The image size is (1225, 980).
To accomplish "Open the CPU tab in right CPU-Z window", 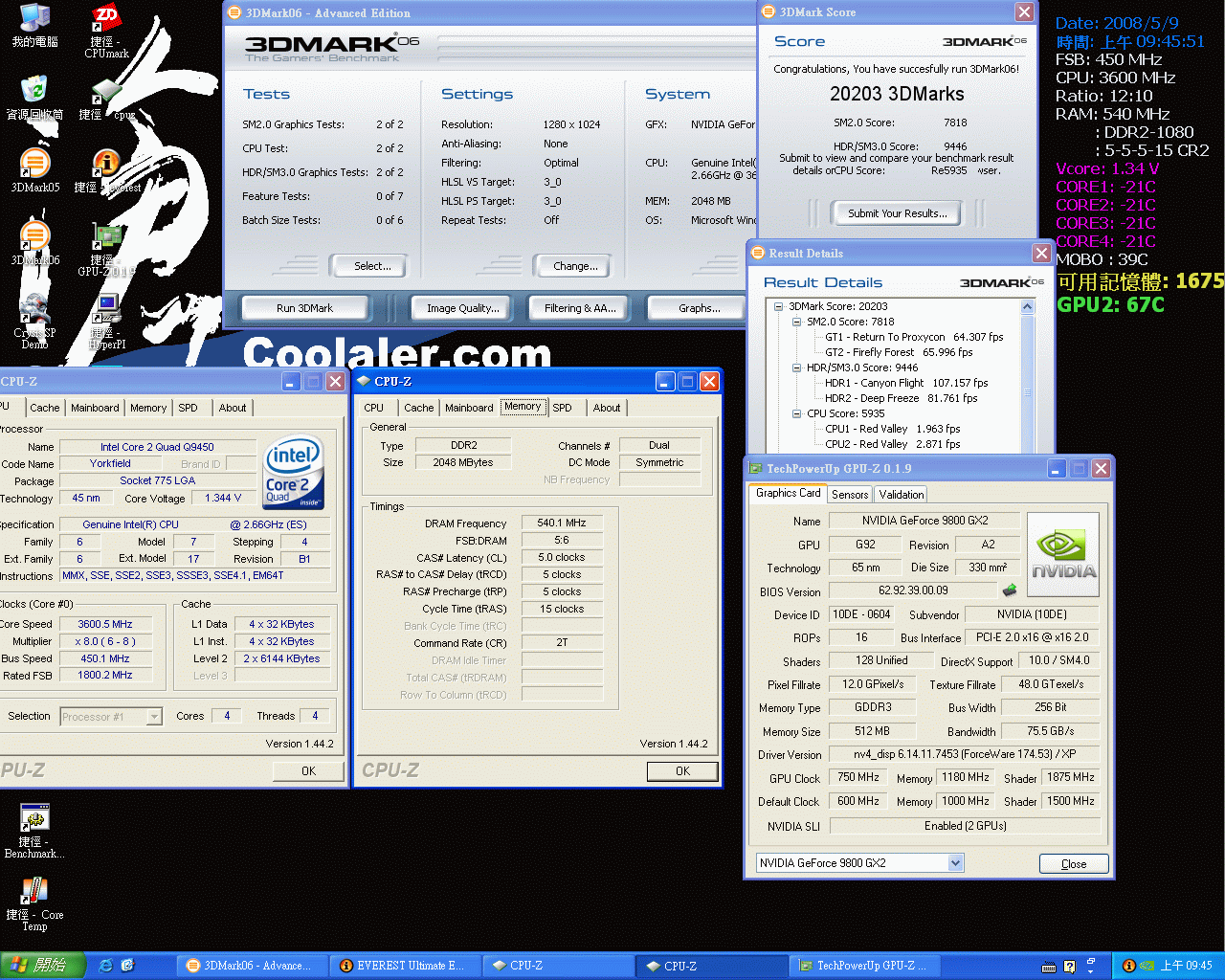I will 374,408.
